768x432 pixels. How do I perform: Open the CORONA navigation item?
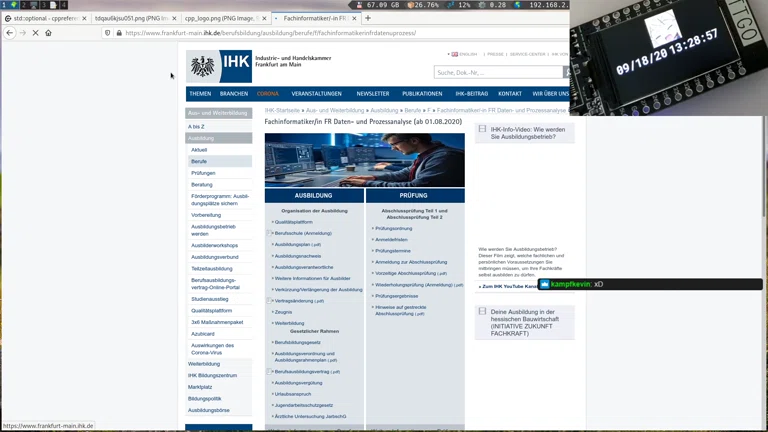[267, 94]
